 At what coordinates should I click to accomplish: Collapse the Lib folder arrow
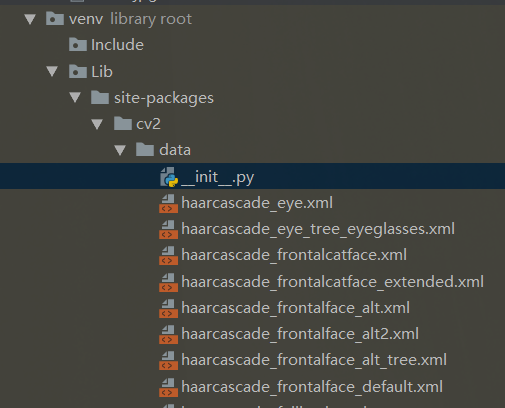(52, 72)
